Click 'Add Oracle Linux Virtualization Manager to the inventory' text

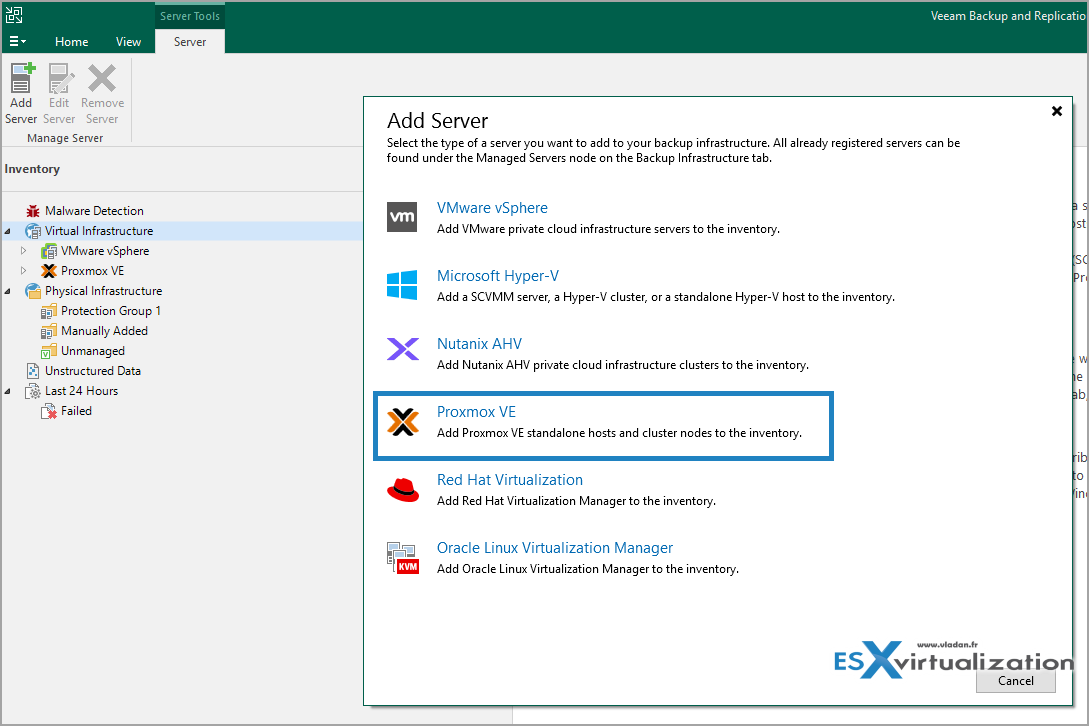coord(588,570)
